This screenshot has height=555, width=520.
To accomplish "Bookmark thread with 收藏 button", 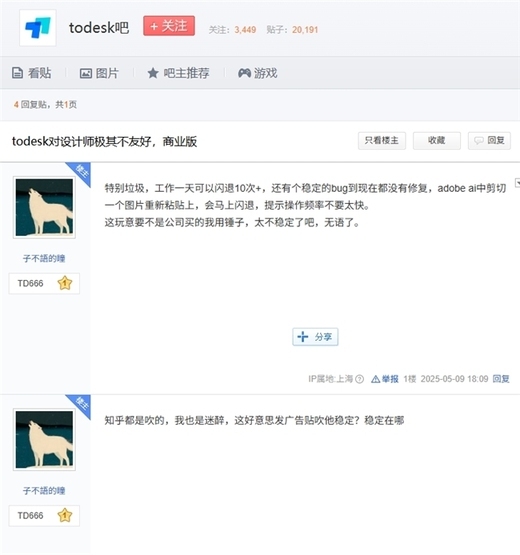I will [x=436, y=141].
